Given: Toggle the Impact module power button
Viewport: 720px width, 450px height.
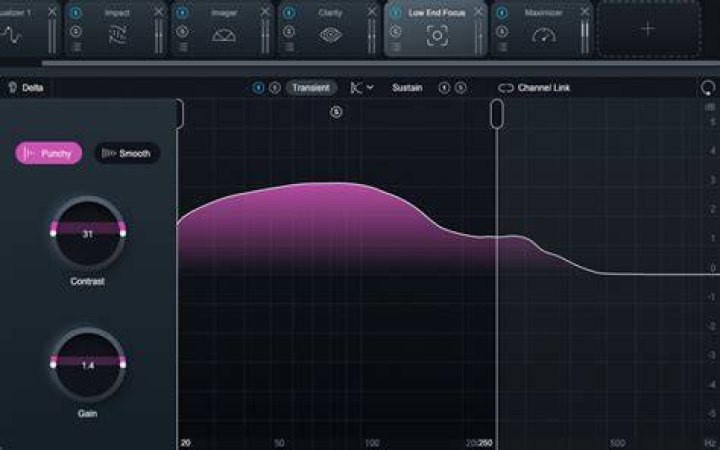Looking at the screenshot, I should pyautogui.click(x=76, y=13).
